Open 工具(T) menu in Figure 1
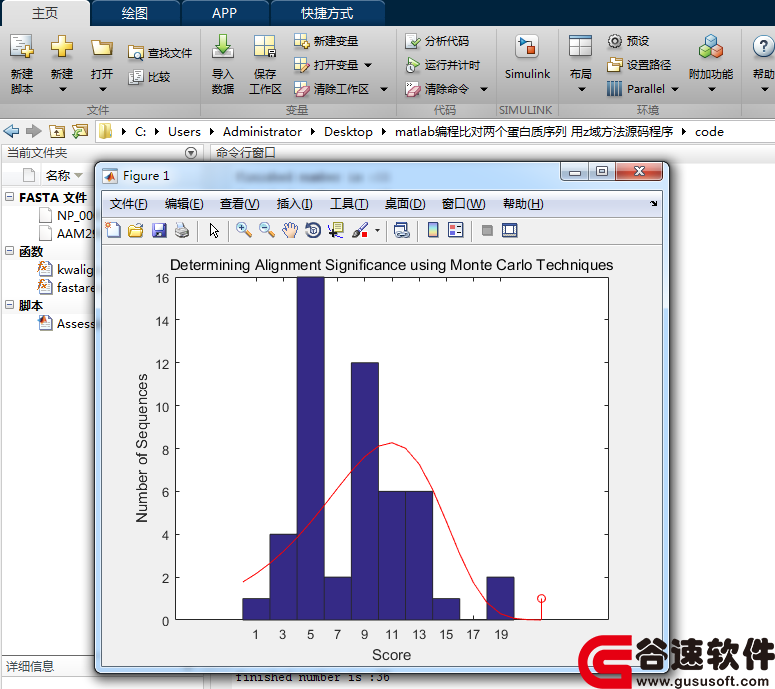Image resolution: width=775 pixels, height=689 pixels. 349,204
